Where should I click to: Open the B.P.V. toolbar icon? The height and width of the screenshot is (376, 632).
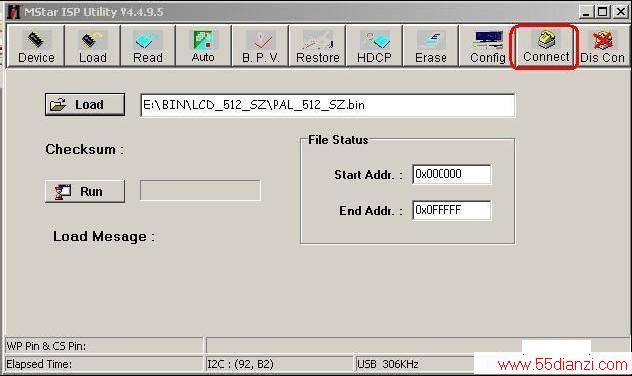260,46
